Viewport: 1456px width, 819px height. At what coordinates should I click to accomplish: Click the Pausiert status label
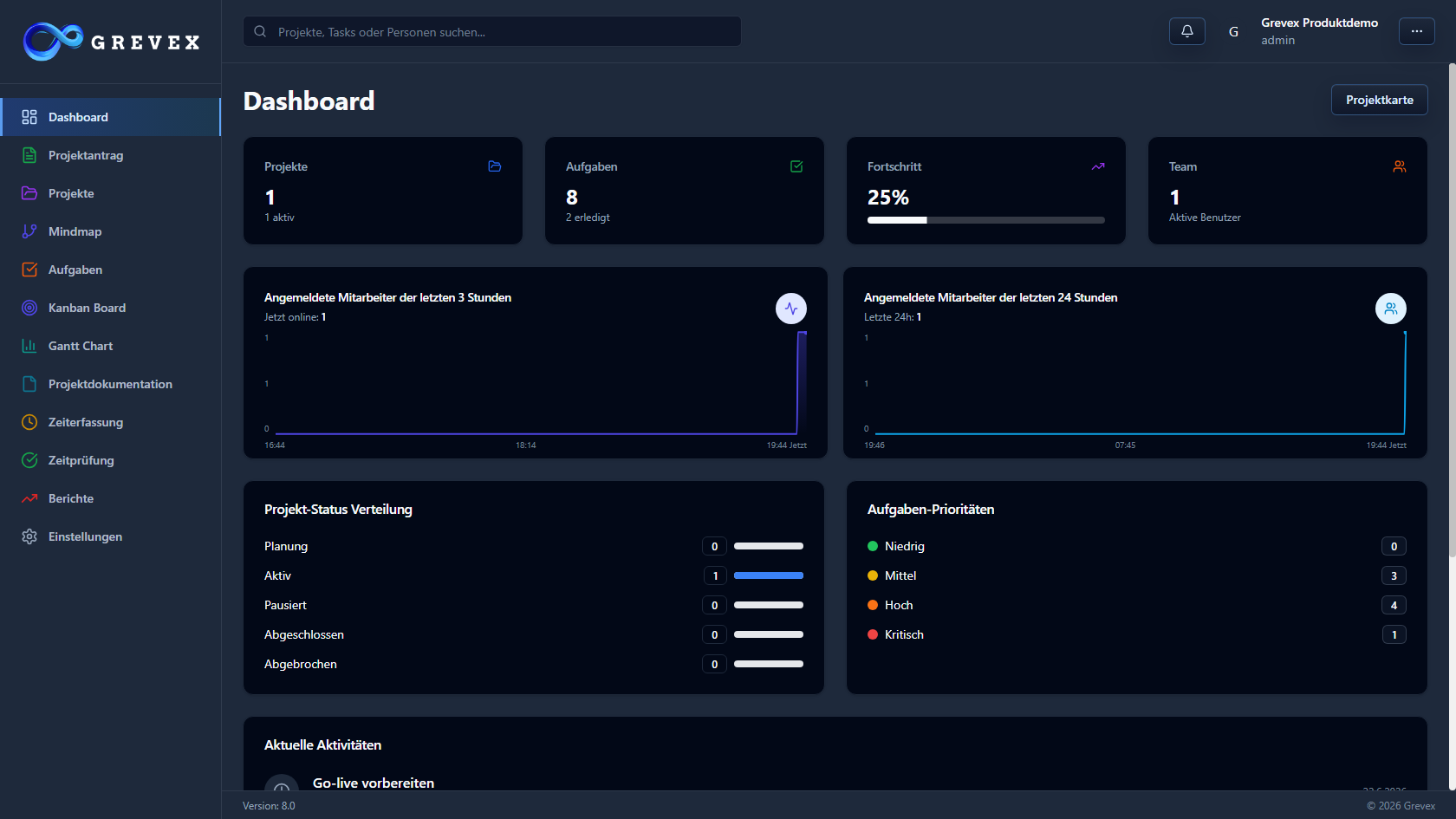click(285, 605)
